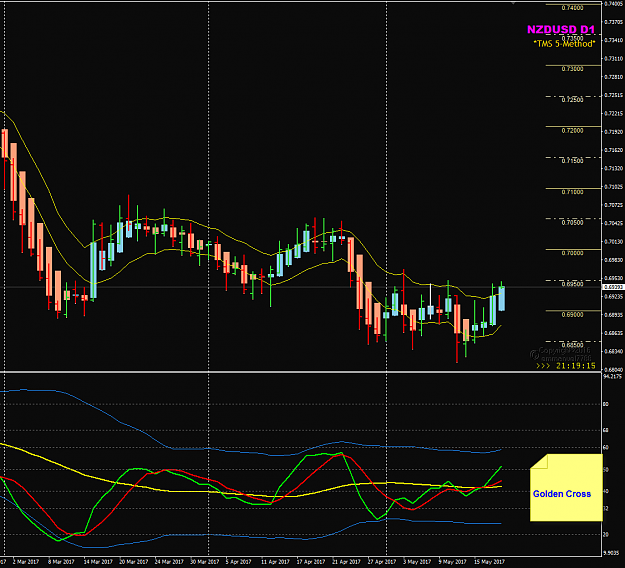Click the 21 Apr 2017 date label

pyautogui.click(x=346, y=562)
